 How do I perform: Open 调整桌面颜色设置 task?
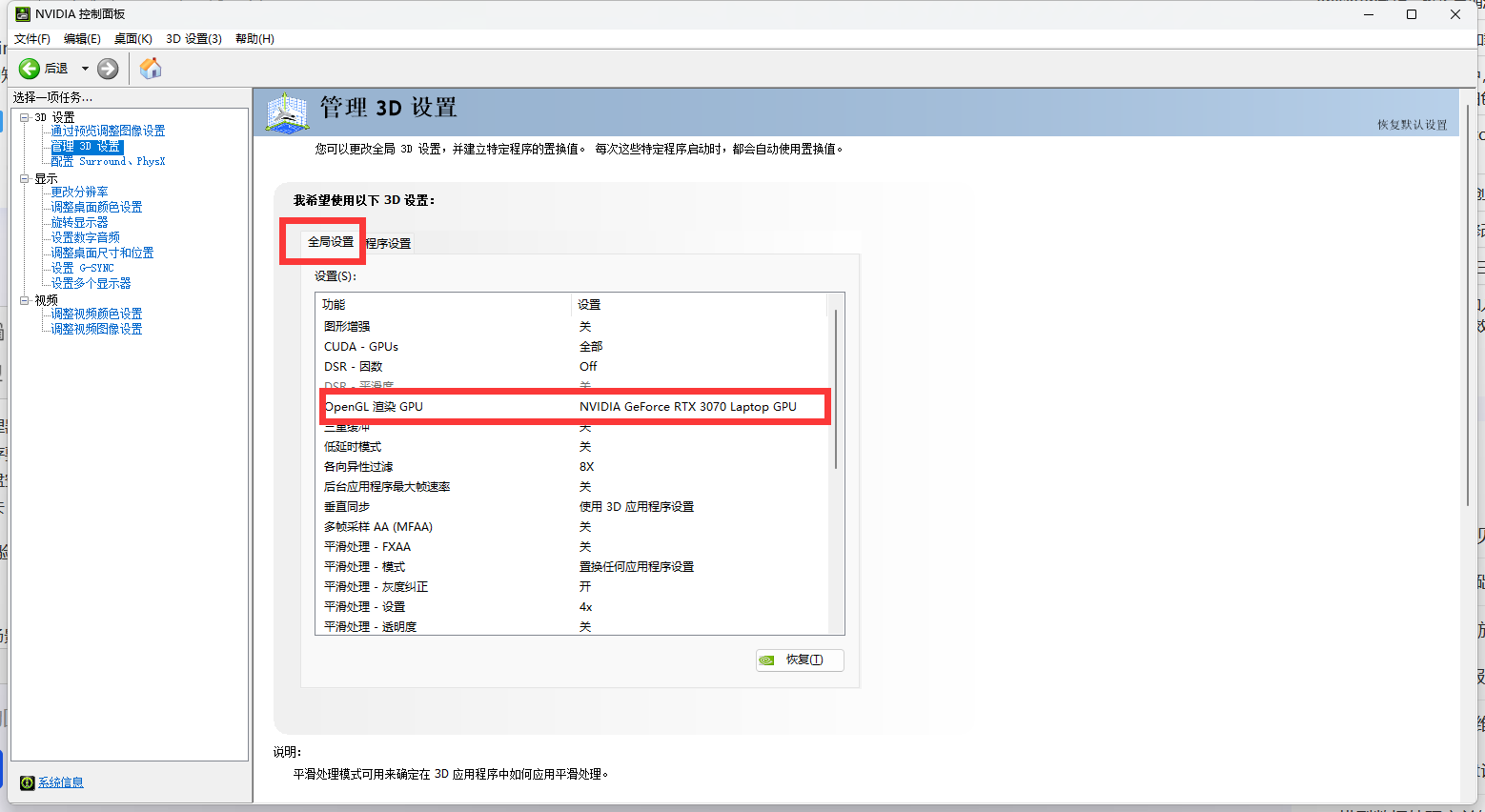click(x=96, y=208)
